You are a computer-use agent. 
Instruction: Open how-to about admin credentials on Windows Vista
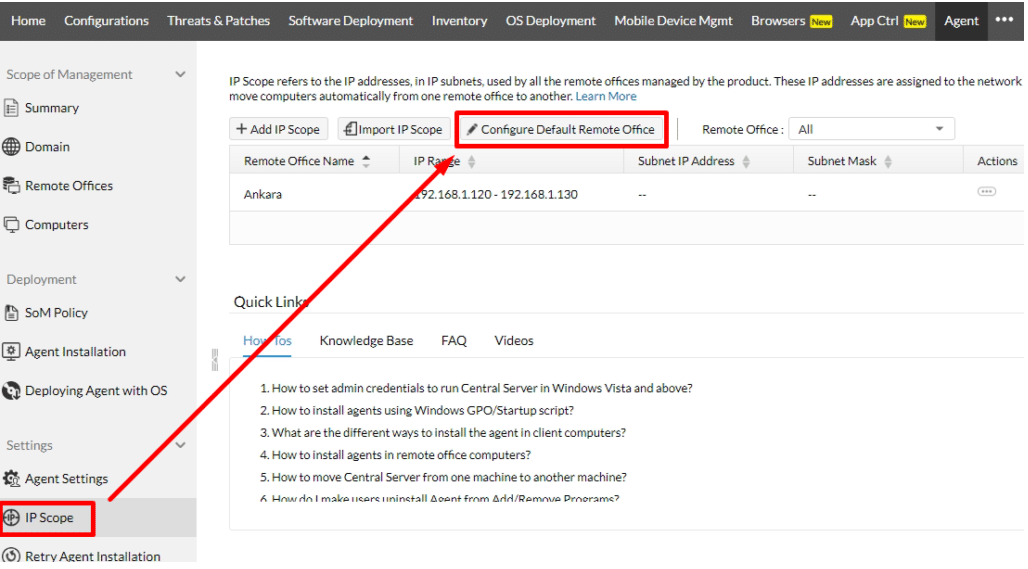click(482, 388)
